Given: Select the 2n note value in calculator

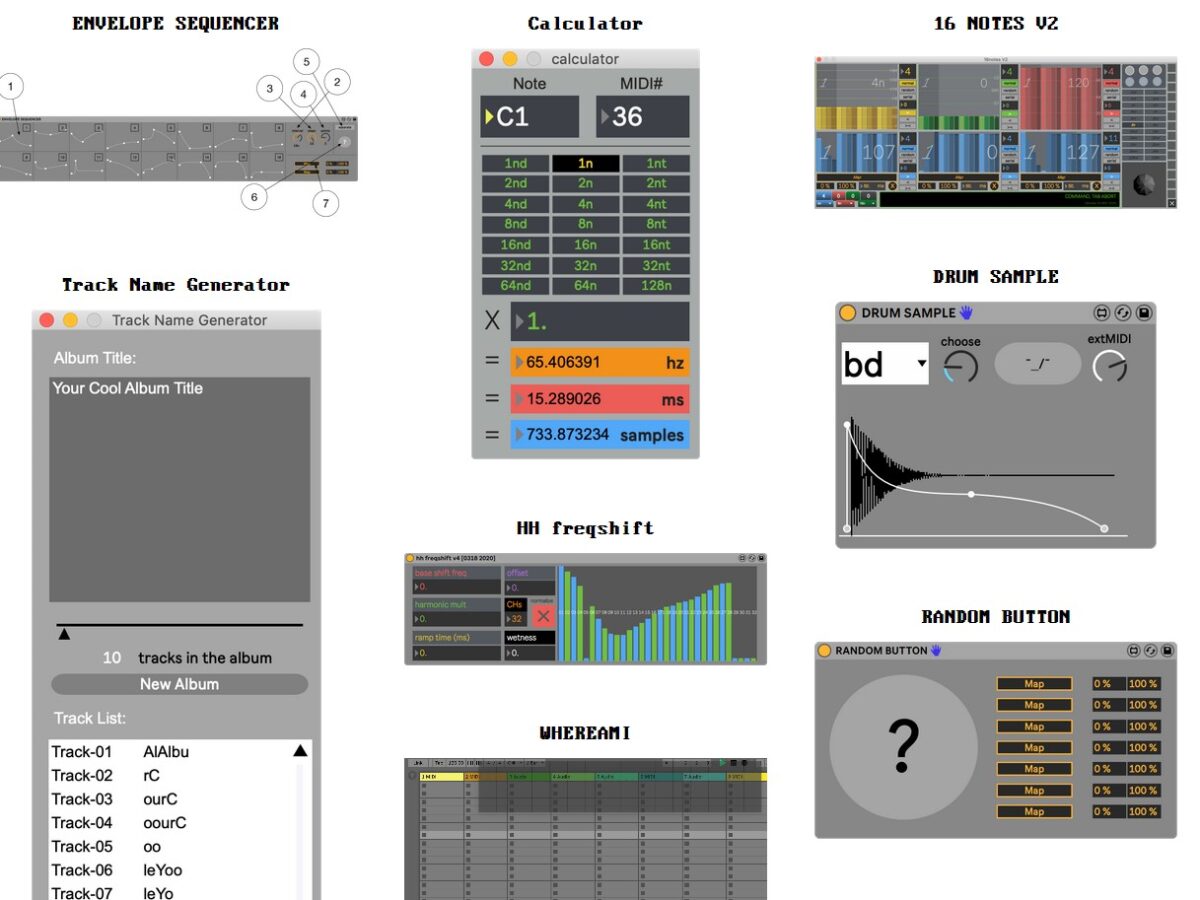Looking at the screenshot, I should click(x=586, y=183).
